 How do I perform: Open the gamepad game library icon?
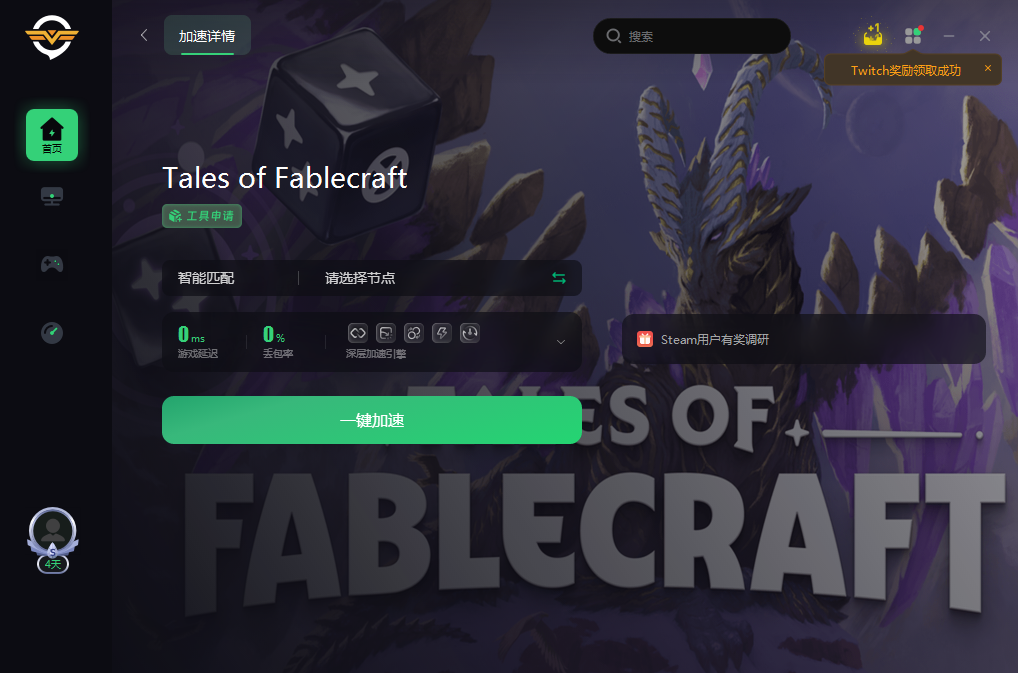pyautogui.click(x=52, y=264)
